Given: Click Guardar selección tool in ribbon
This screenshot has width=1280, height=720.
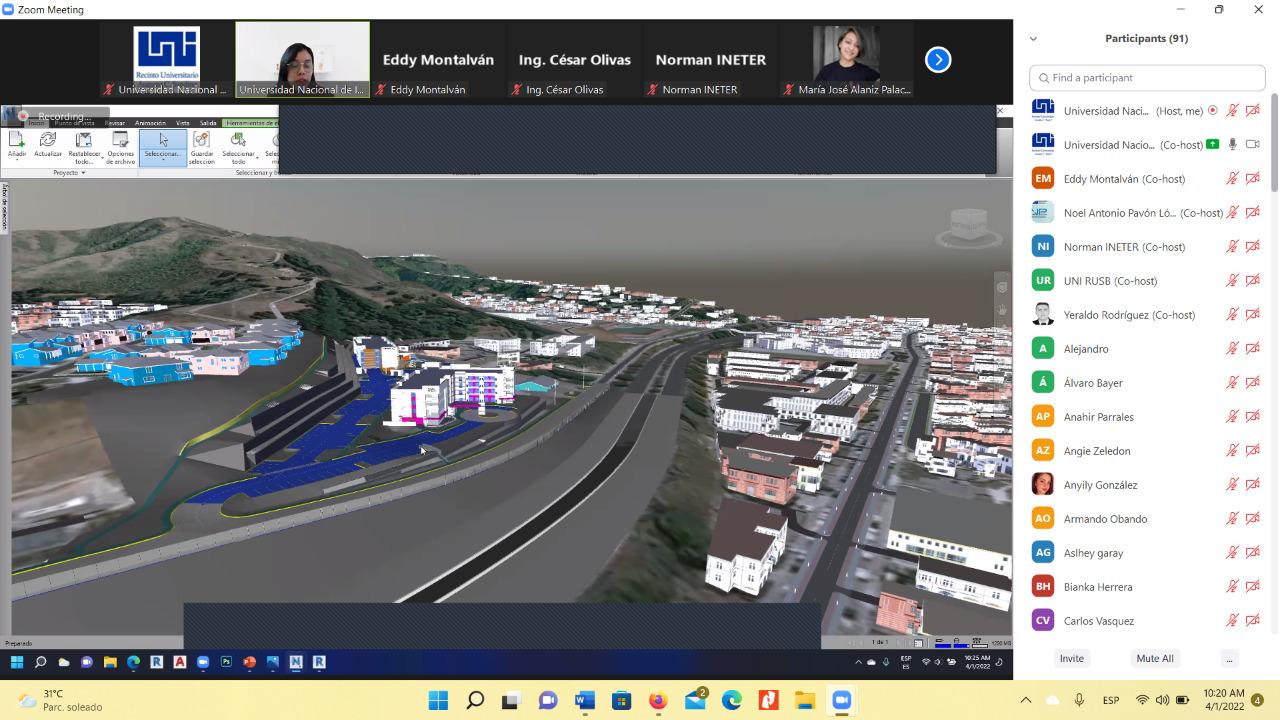Looking at the screenshot, I should point(201,148).
